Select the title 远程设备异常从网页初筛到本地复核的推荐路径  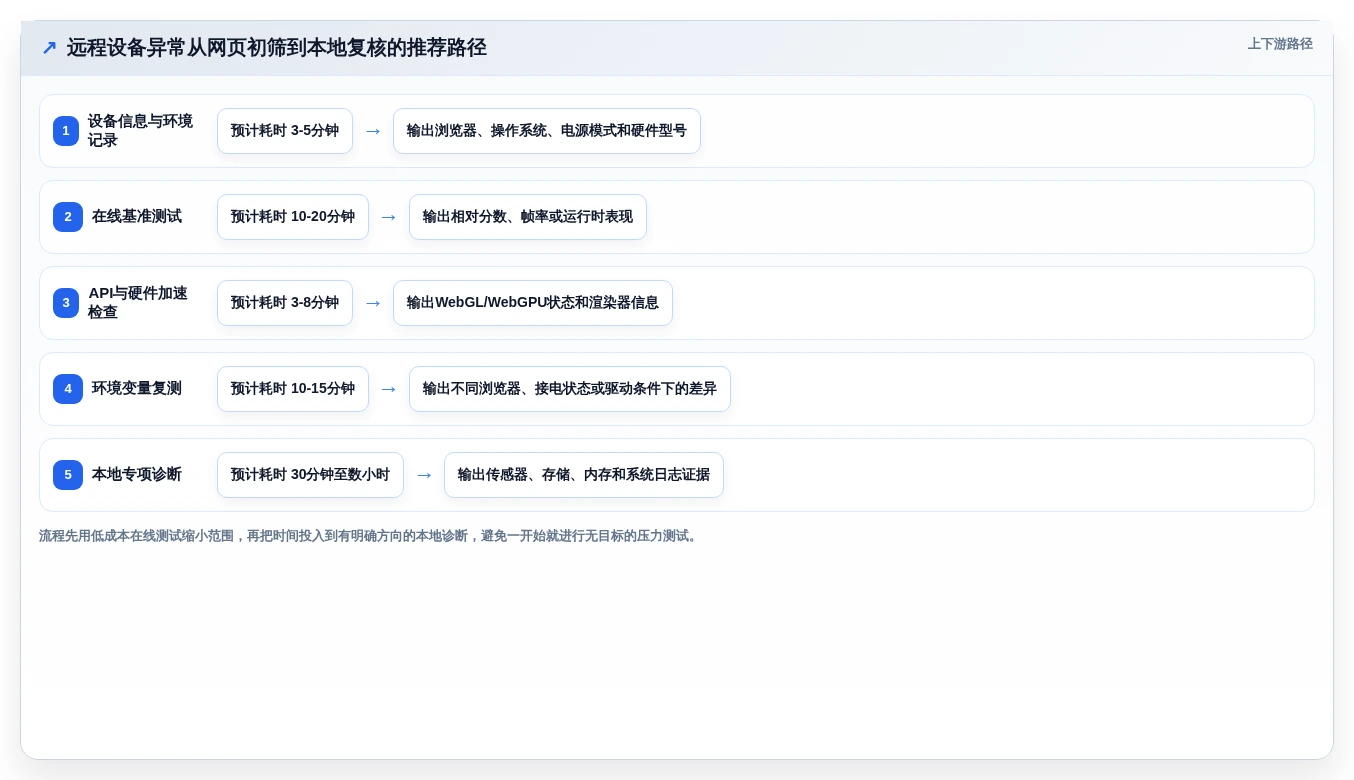[277, 48]
